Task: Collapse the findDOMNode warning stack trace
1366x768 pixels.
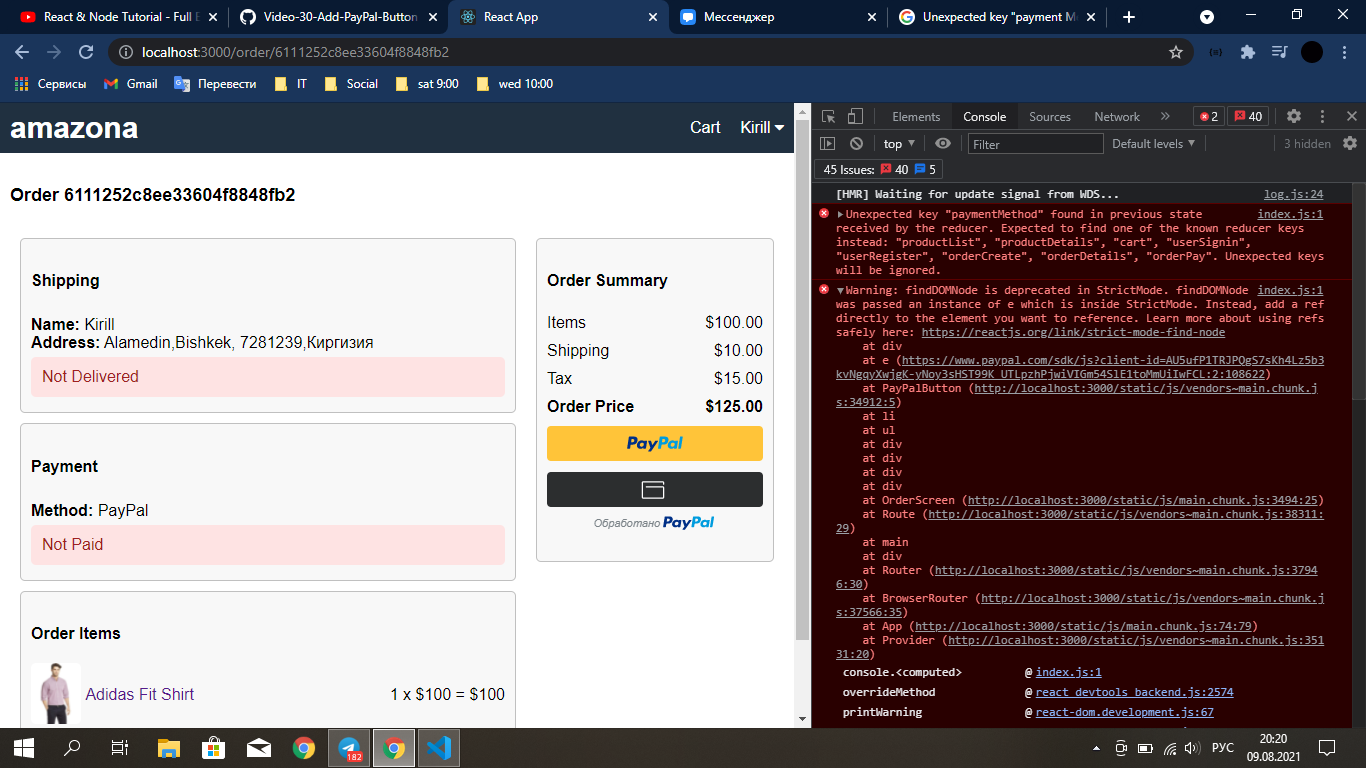Action: pos(841,290)
